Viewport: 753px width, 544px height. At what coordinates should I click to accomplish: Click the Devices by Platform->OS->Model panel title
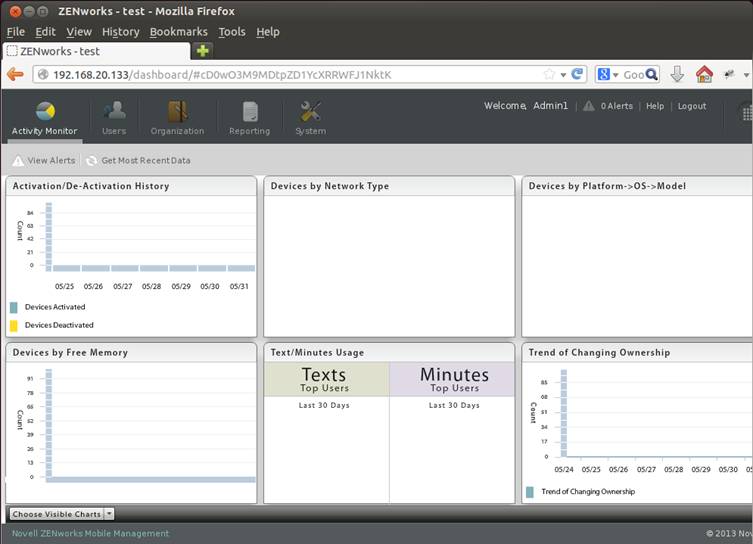(607, 186)
